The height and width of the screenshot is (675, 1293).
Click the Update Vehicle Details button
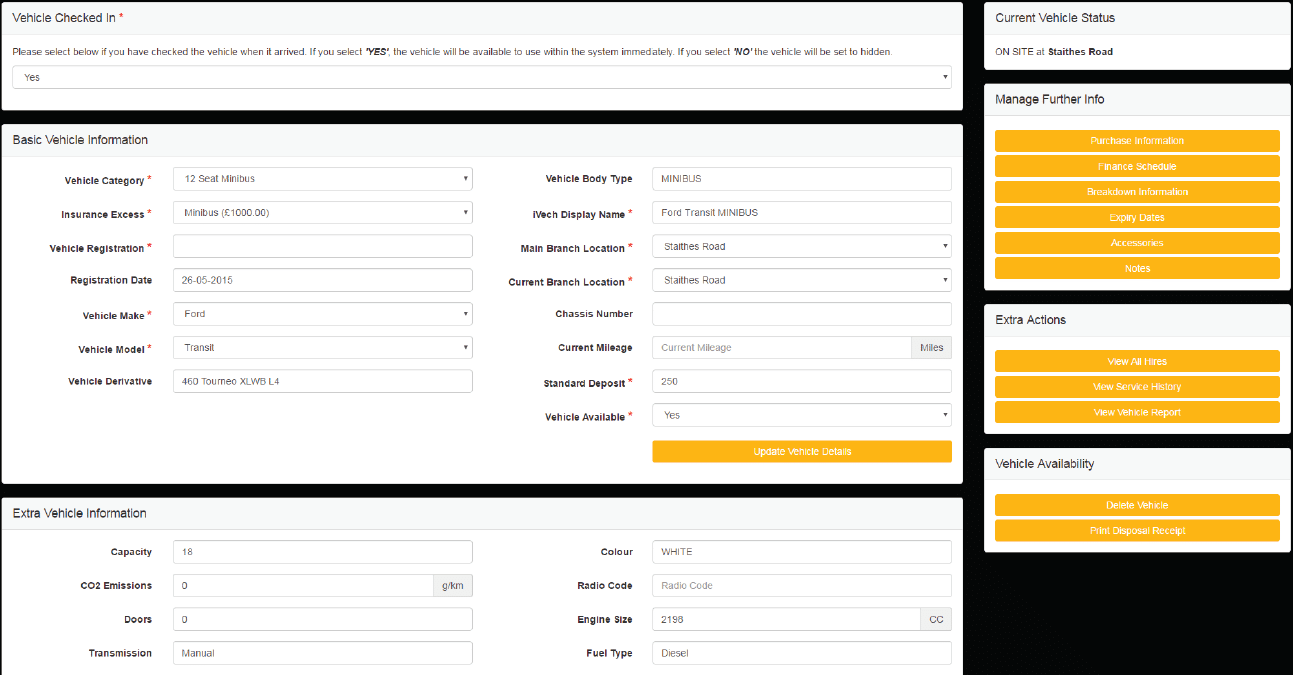click(801, 452)
